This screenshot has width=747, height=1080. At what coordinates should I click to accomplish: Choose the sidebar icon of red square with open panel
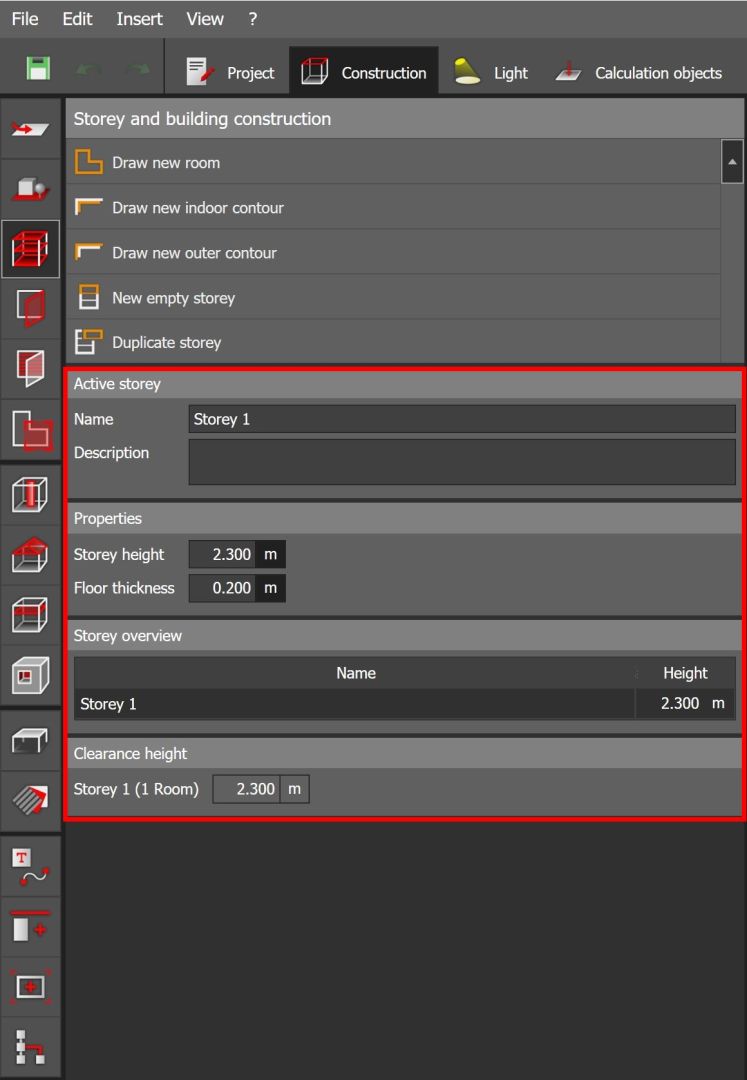click(30, 368)
